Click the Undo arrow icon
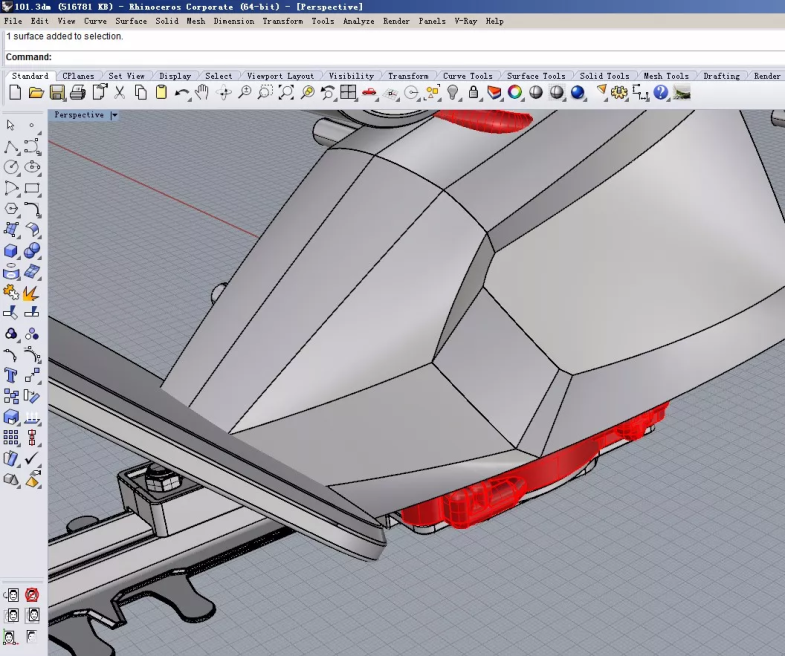 [x=182, y=93]
